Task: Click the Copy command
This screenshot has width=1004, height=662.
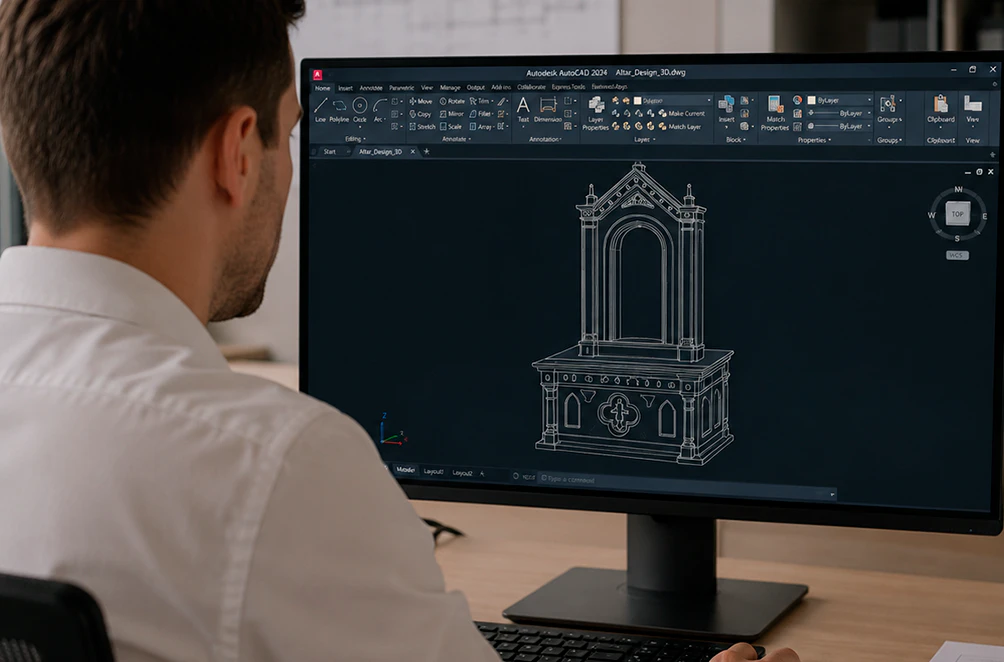Action: [x=420, y=114]
